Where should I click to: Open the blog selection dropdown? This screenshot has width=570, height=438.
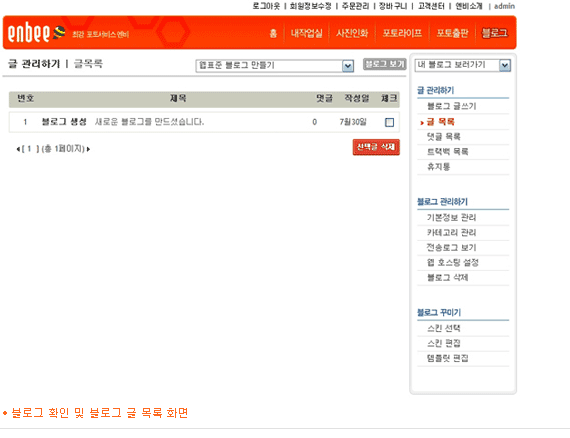tap(274, 66)
